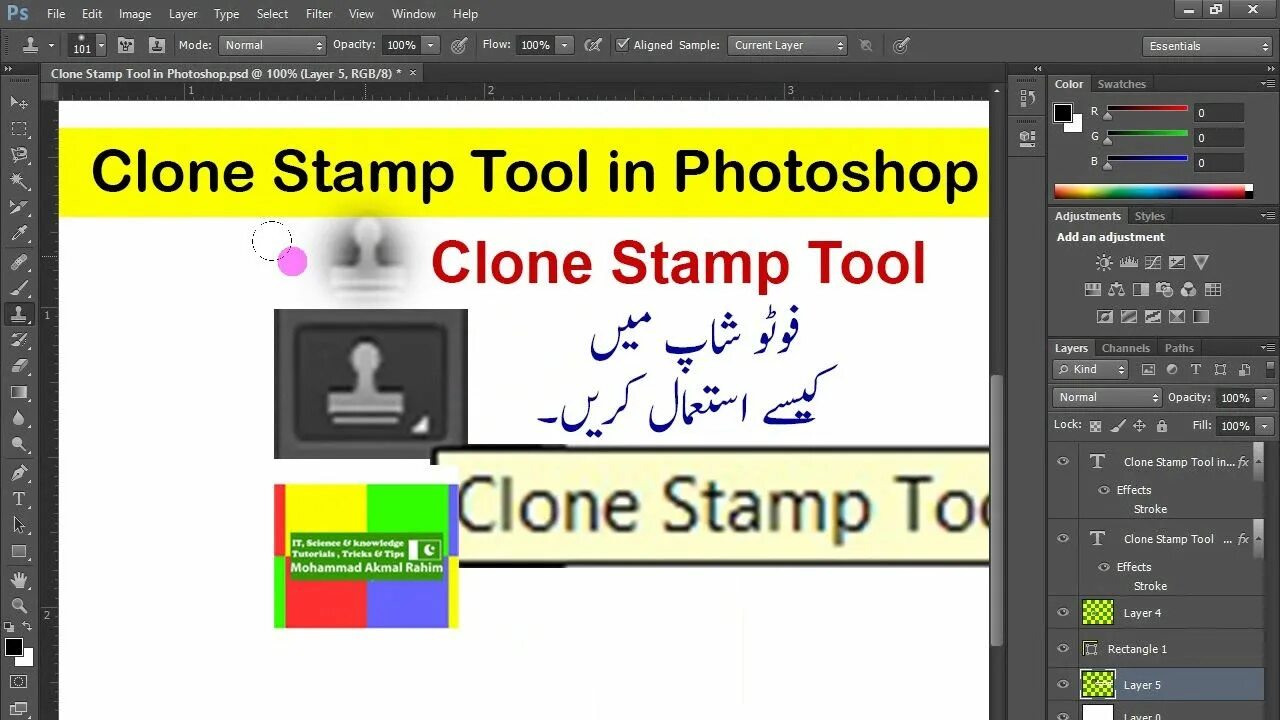This screenshot has width=1280, height=720.
Task: Toggle lock transparent pixels
Action: pyautogui.click(x=1095, y=426)
